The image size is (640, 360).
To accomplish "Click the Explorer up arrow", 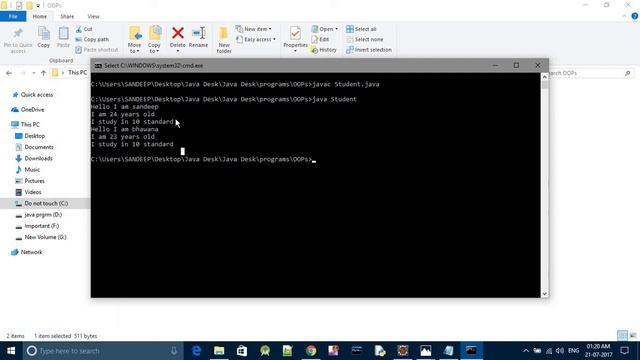I will (x=44, y=73).
